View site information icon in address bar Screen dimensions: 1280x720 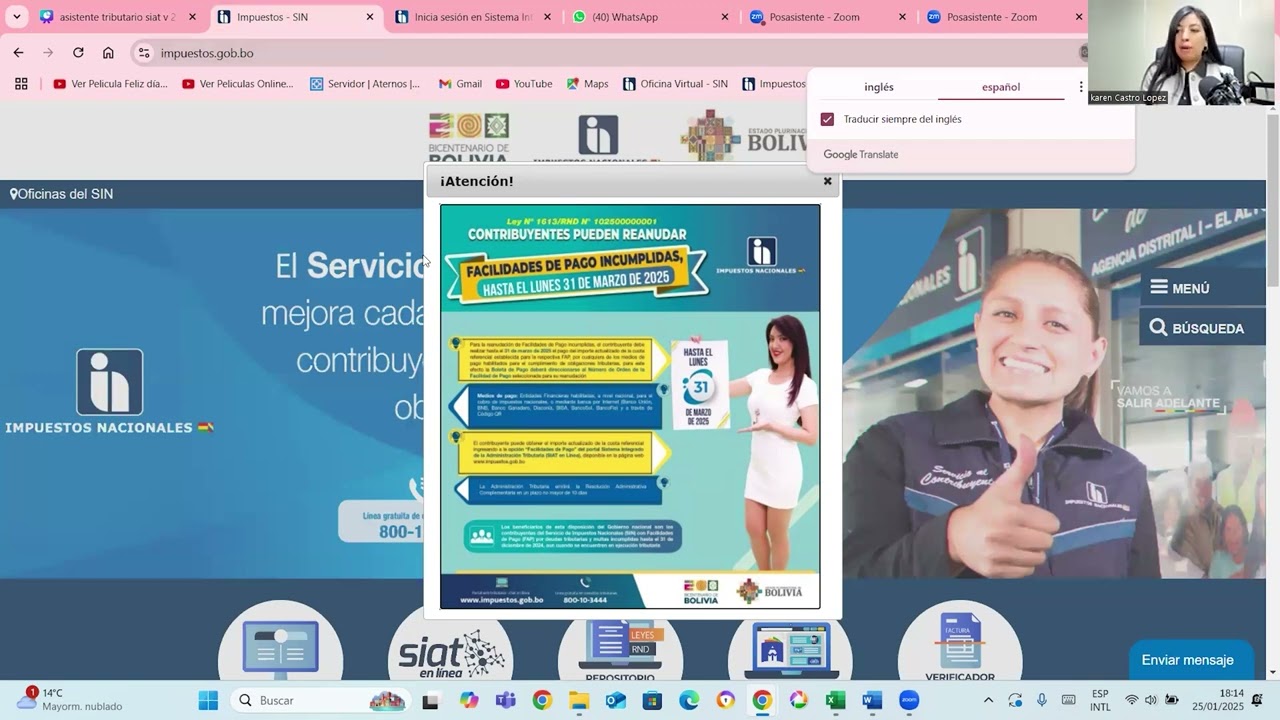pyautogui.click(x=143, y=53)
